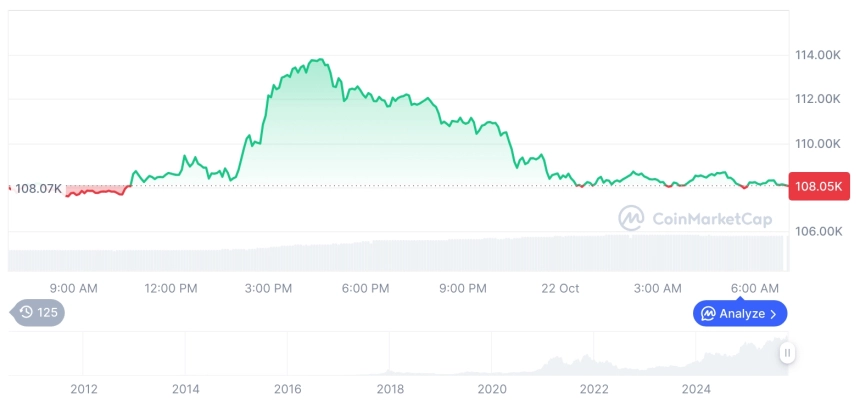Jump to 2024 on the navigator timeline

pyautogui.click(x=696, y=388)
